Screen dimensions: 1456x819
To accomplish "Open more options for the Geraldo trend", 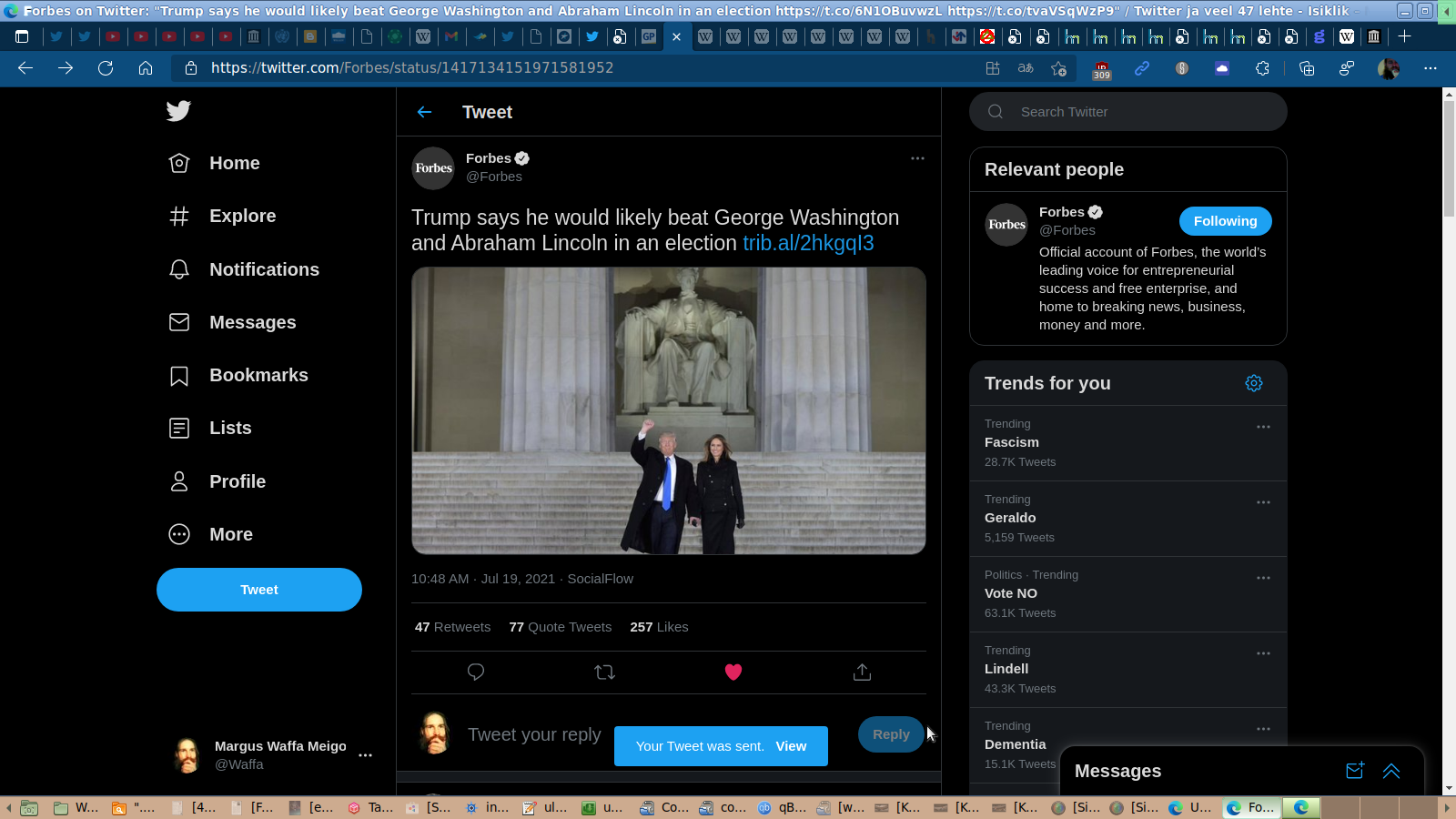I will pyautogui.click(x=1263, y=502).
